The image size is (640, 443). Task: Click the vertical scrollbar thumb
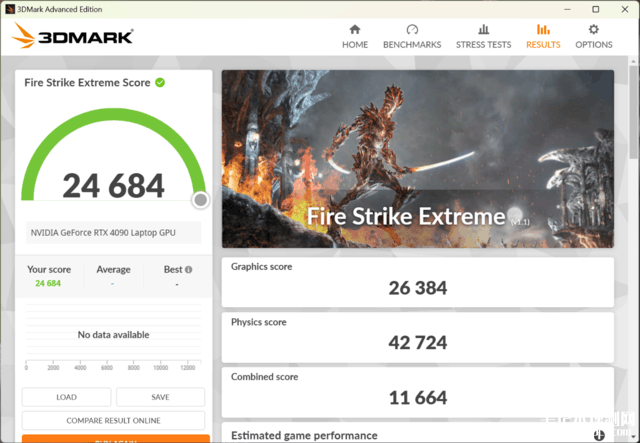click(x=633, y=112)
